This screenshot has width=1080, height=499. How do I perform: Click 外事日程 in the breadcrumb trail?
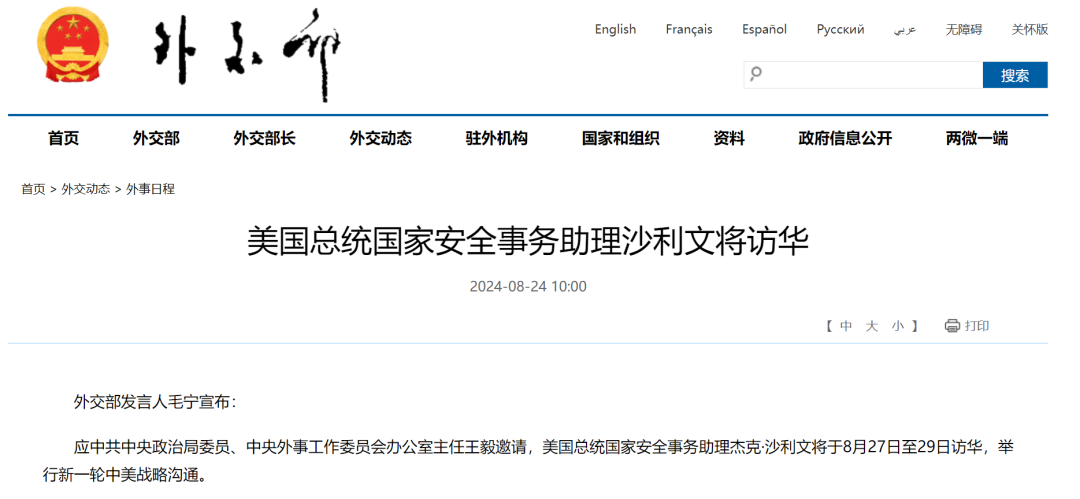[150, 188]
